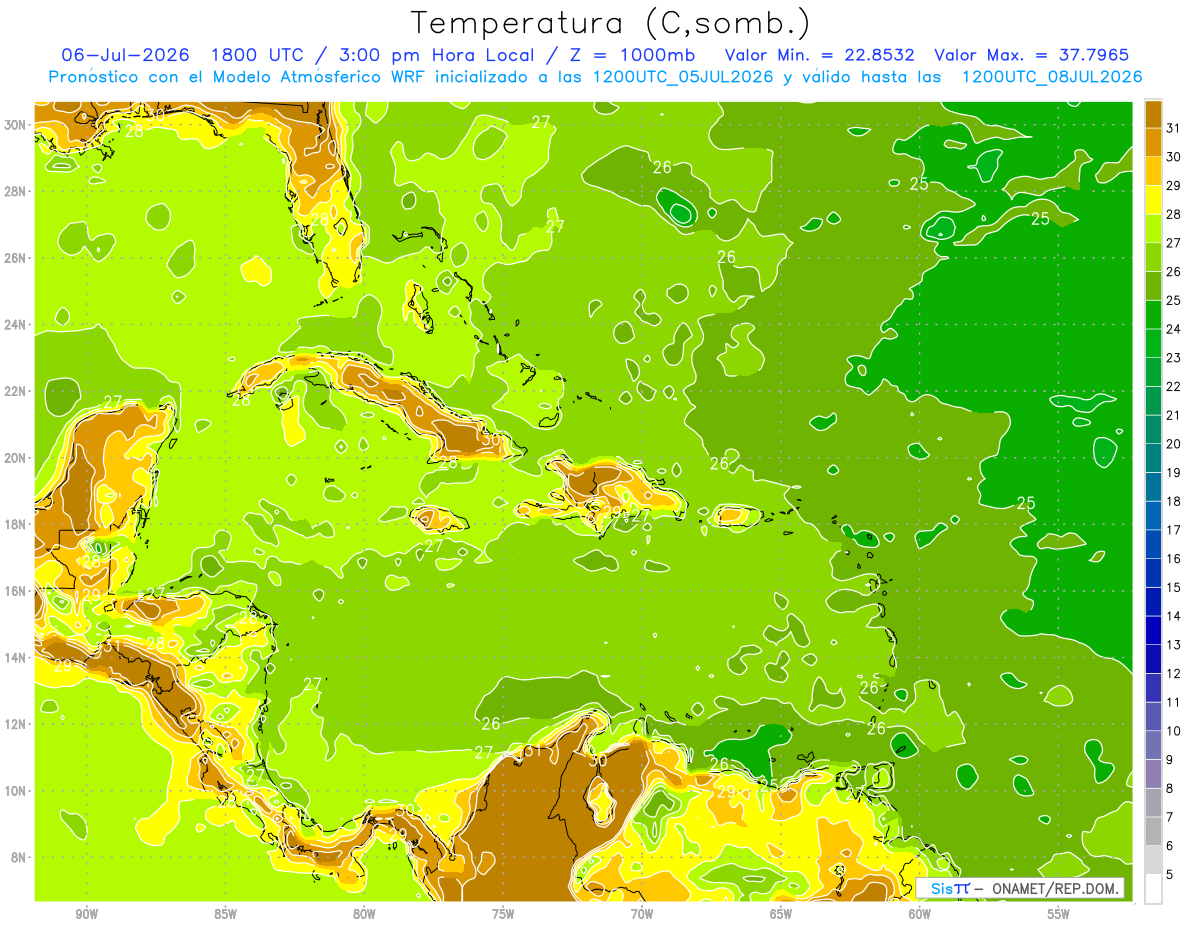Click the '22N' latitude axis label

(x=17, y=391)
